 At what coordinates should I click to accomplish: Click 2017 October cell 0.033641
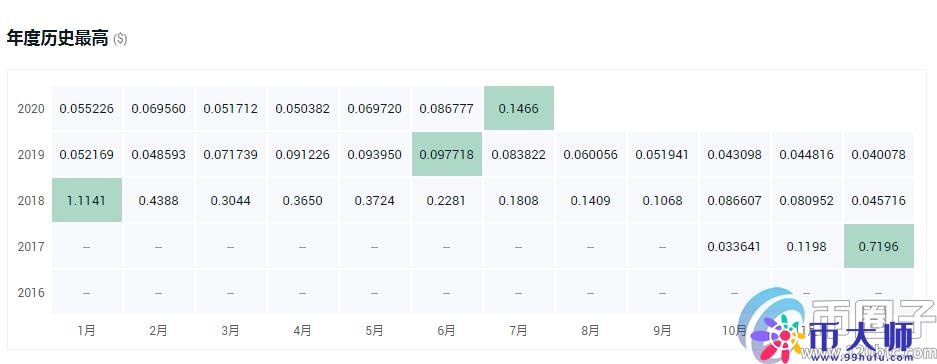pyautogui.click(x=734, y=246)
